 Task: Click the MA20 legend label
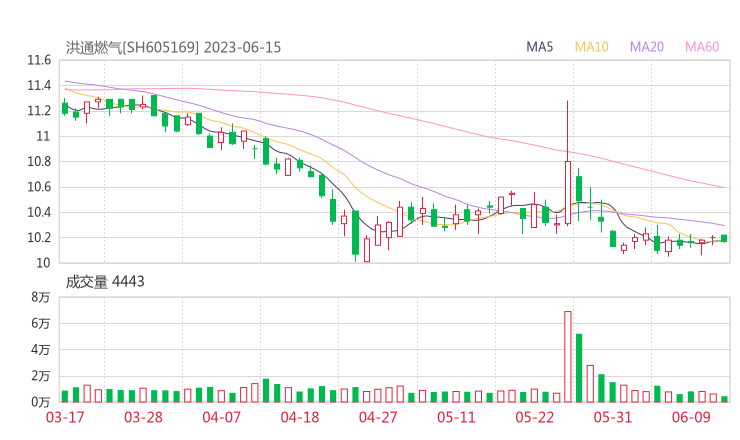[x=647, y=47]
